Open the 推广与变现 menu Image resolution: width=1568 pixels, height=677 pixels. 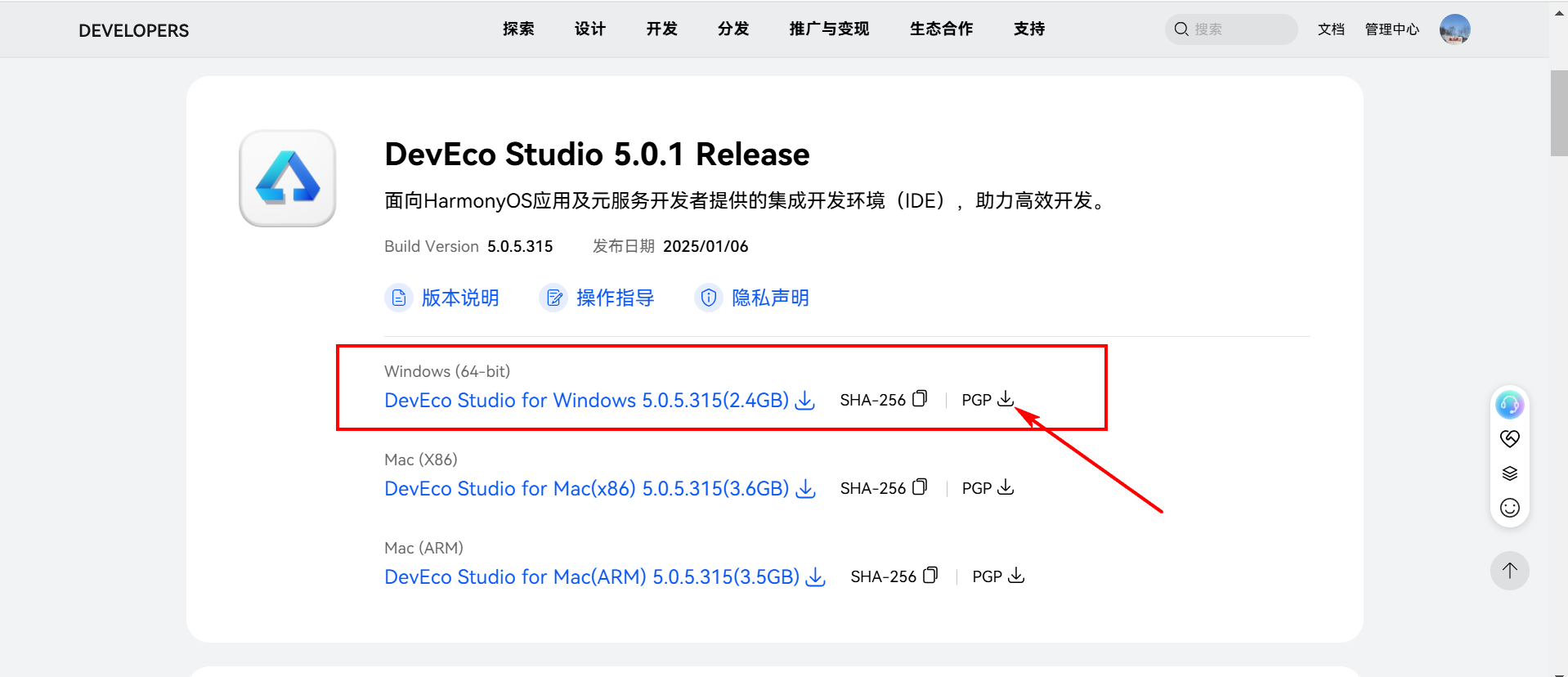coord(829,29)
